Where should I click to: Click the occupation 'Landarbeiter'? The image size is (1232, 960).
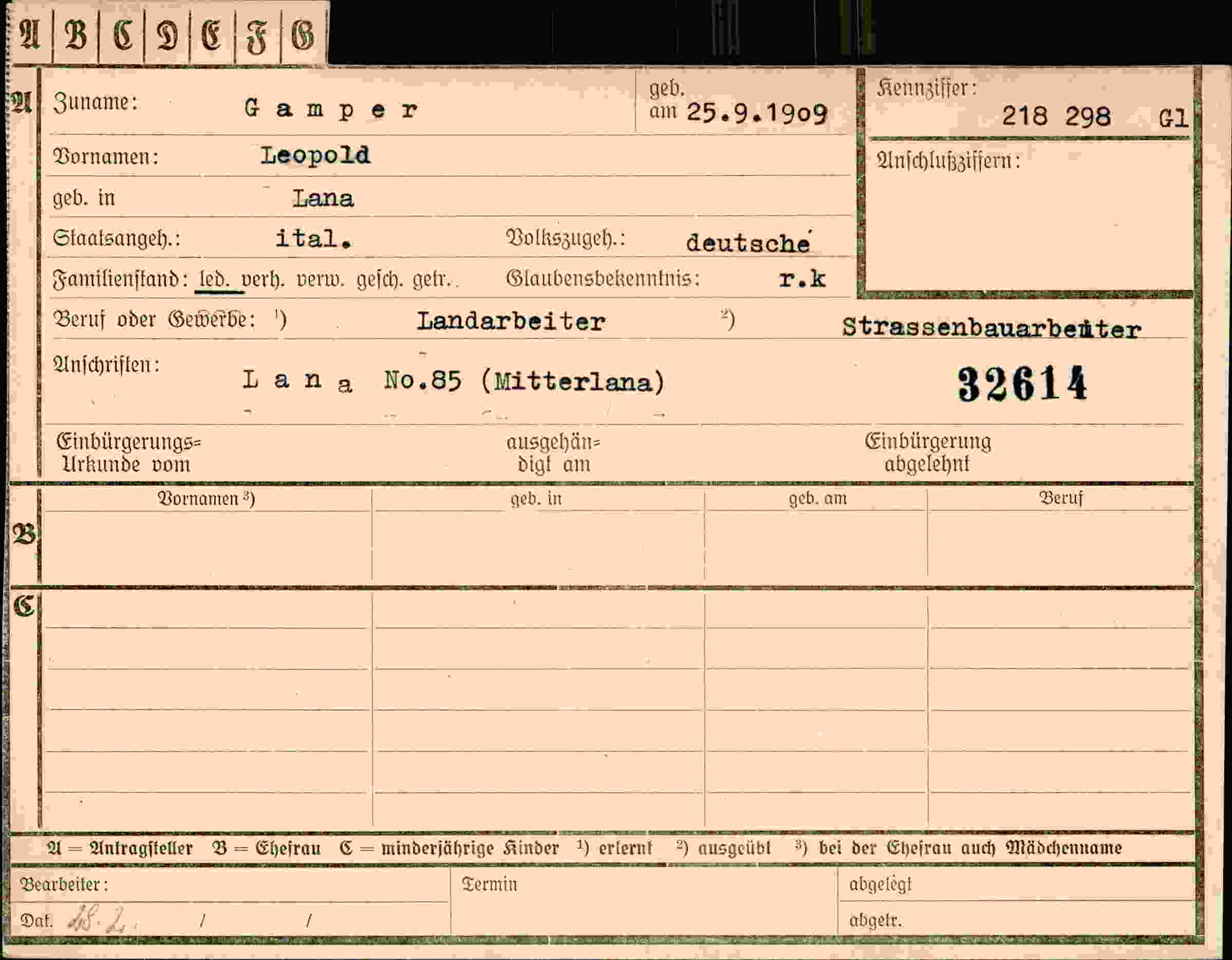(511, 322)
